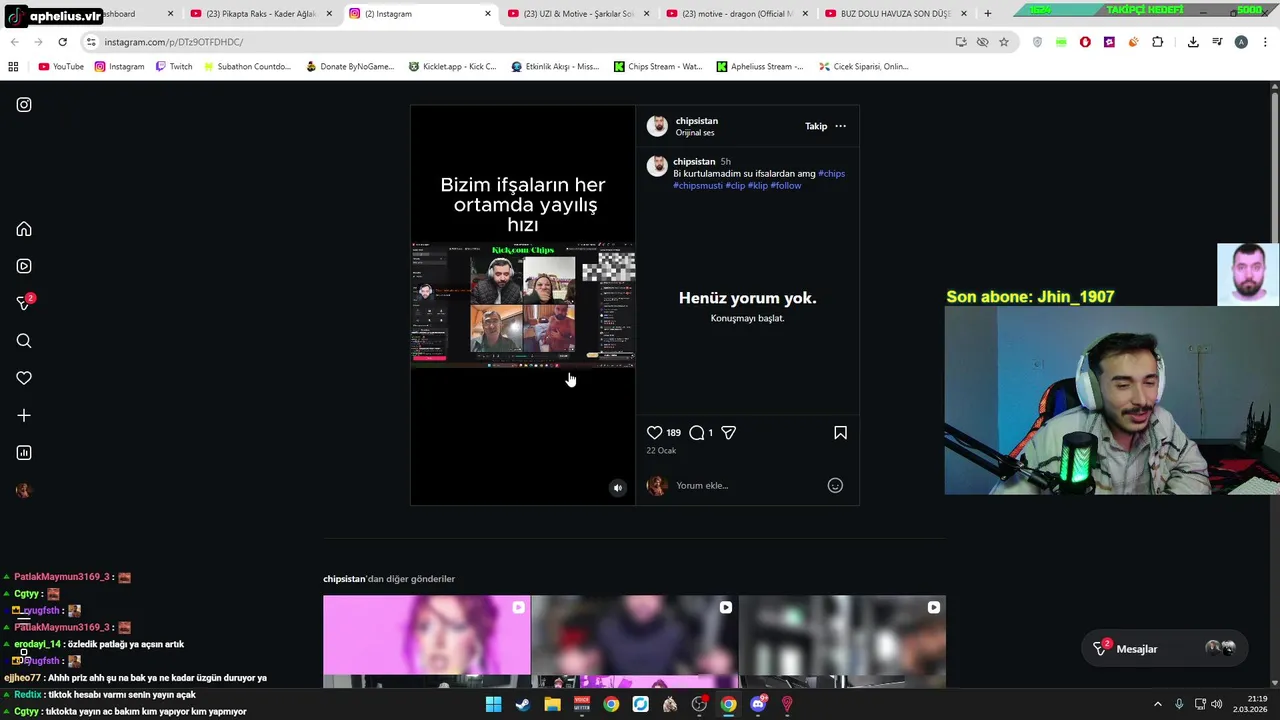Screen dimensions: 1280x720
Task: Open a new browser tab
Action: pyautogui.click(x=988, y=14)
